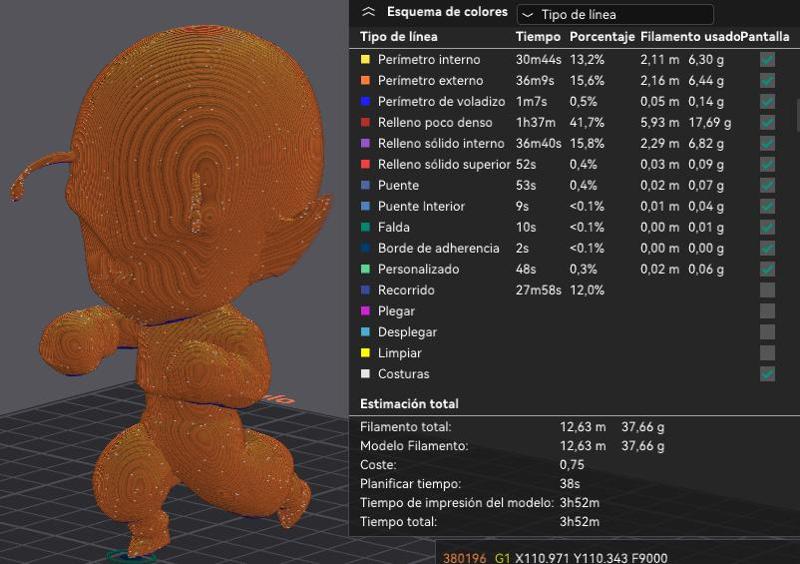Click the G-code line number 380196
Image resolution: width=800 pixels, height=564 pixels.
point(464,558)
